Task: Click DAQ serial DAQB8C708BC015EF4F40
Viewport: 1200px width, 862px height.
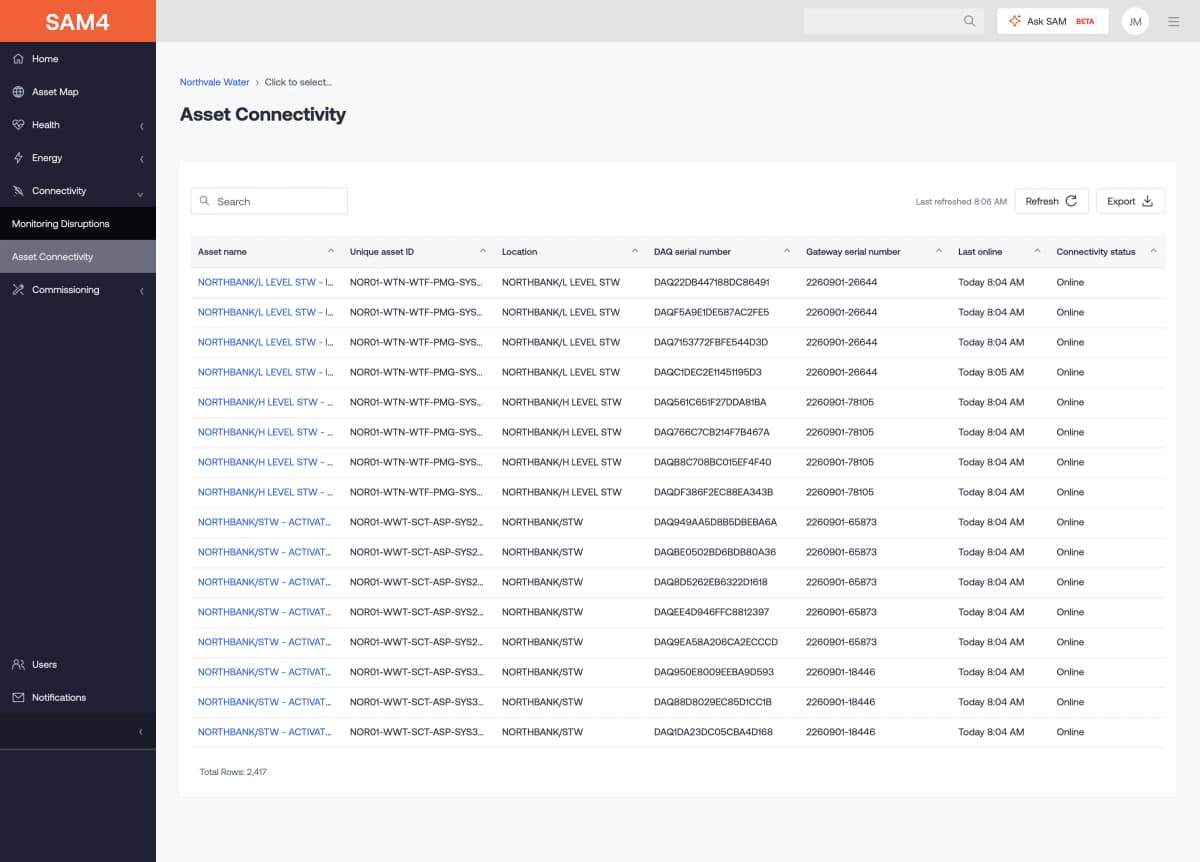Action: pos(713,462)
